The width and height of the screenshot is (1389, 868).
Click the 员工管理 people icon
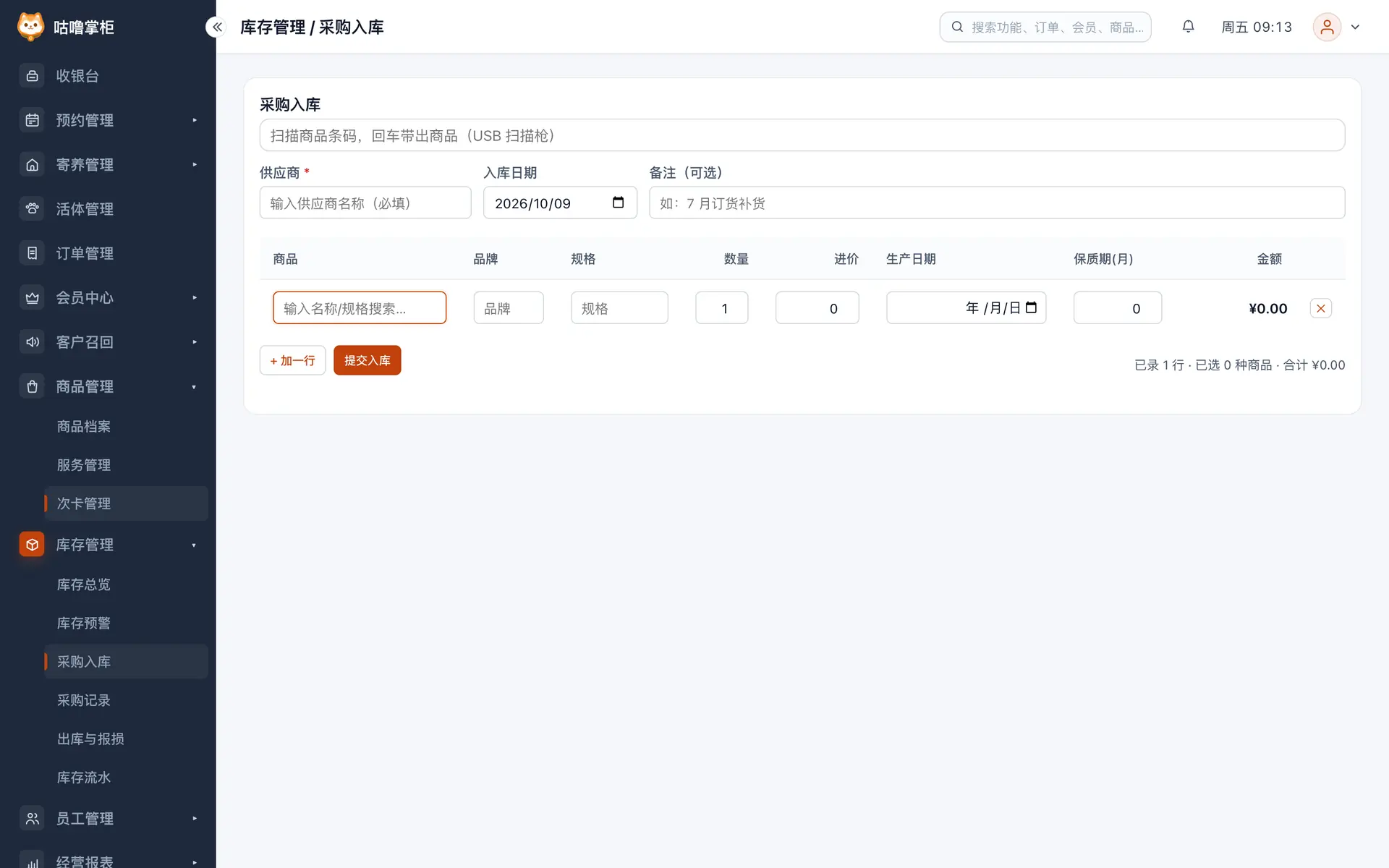tap(32, 819)
